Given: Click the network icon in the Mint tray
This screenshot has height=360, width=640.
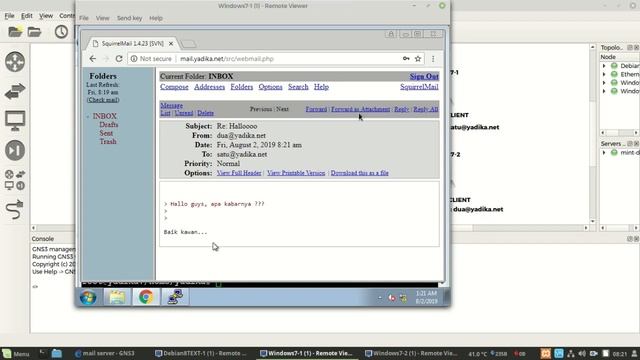Looking at the screenshot, I should coord(571,353).
